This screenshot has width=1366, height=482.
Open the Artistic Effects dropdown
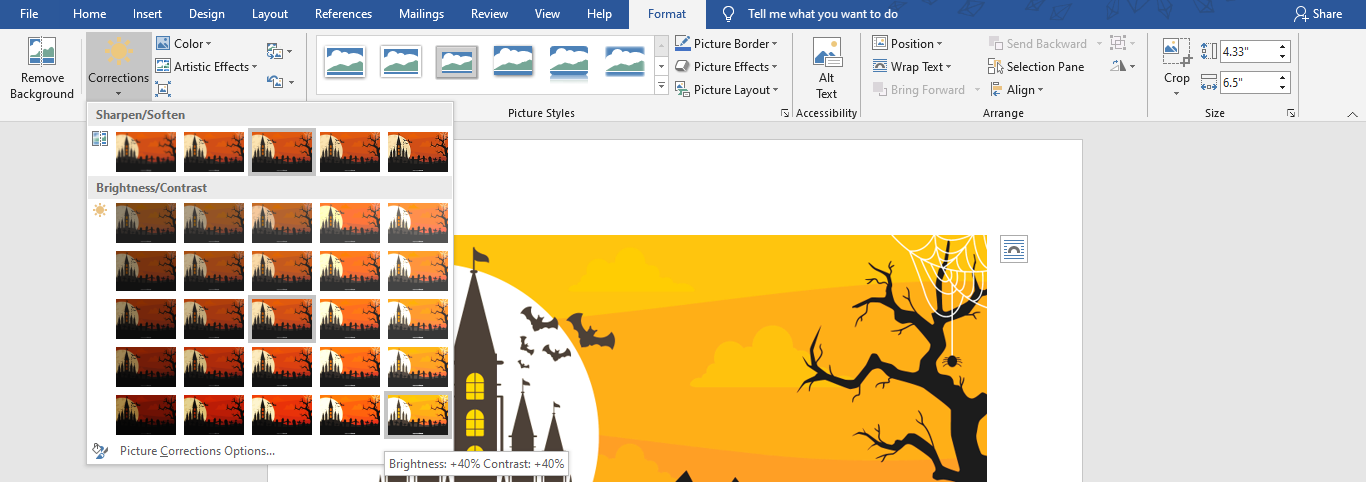(207, 67)
